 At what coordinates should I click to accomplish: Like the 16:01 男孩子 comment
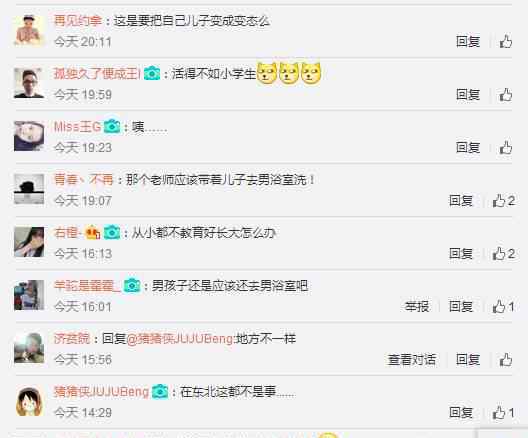click(x=503, y=306)
